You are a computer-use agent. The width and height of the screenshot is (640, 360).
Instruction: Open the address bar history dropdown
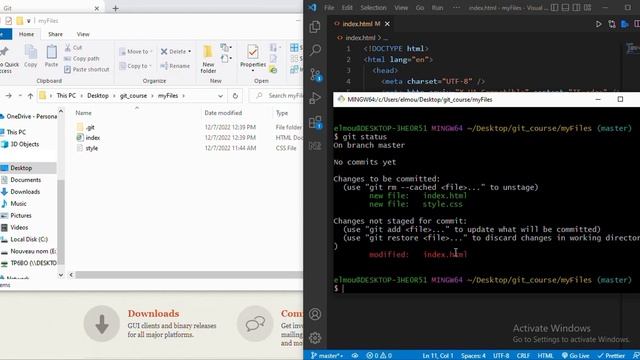click(220, 96)
